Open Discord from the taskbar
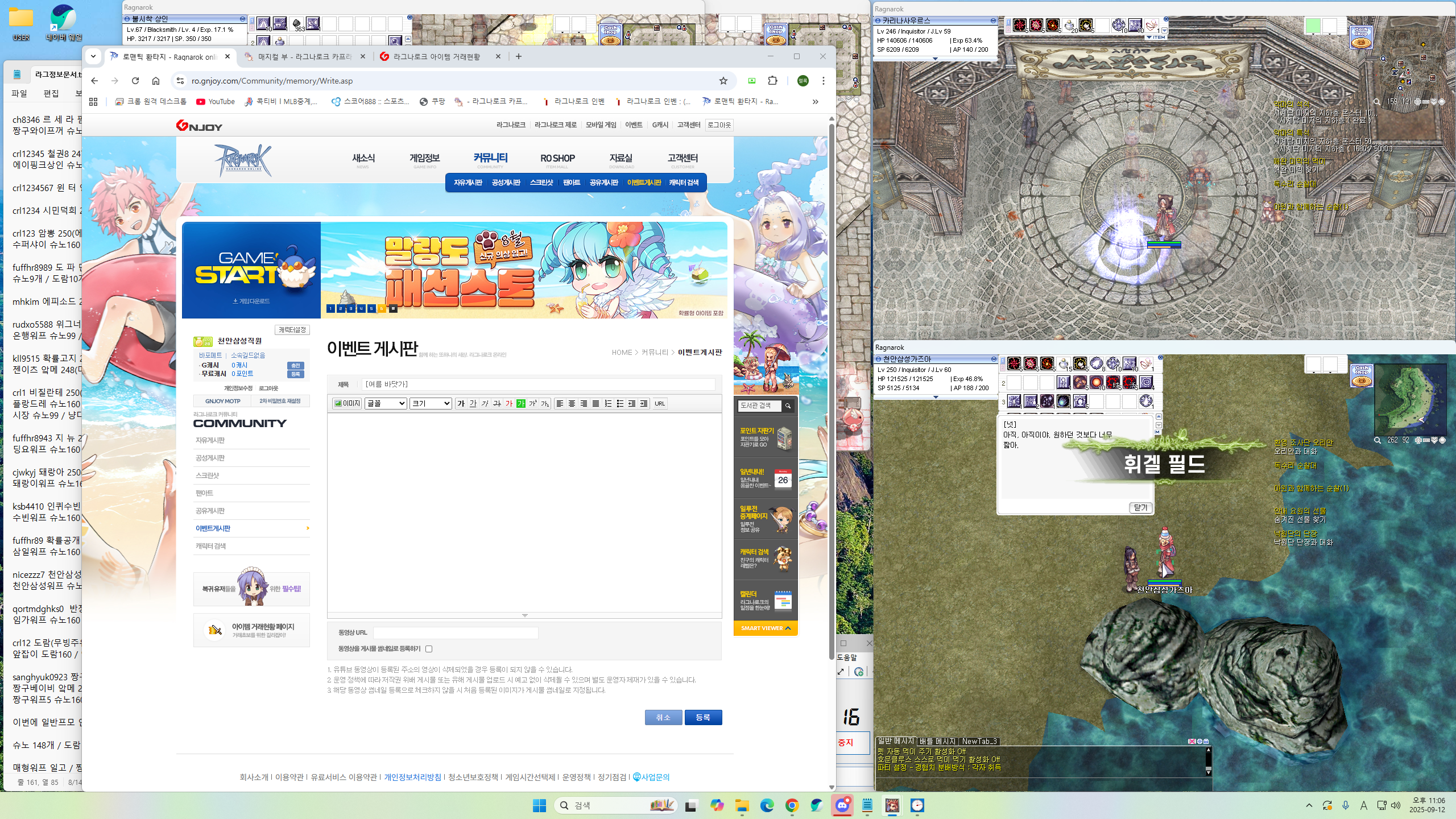Image resolution: width=1456 pixels, height=819 pixels. pyautogui.click(x=842, y=805)
